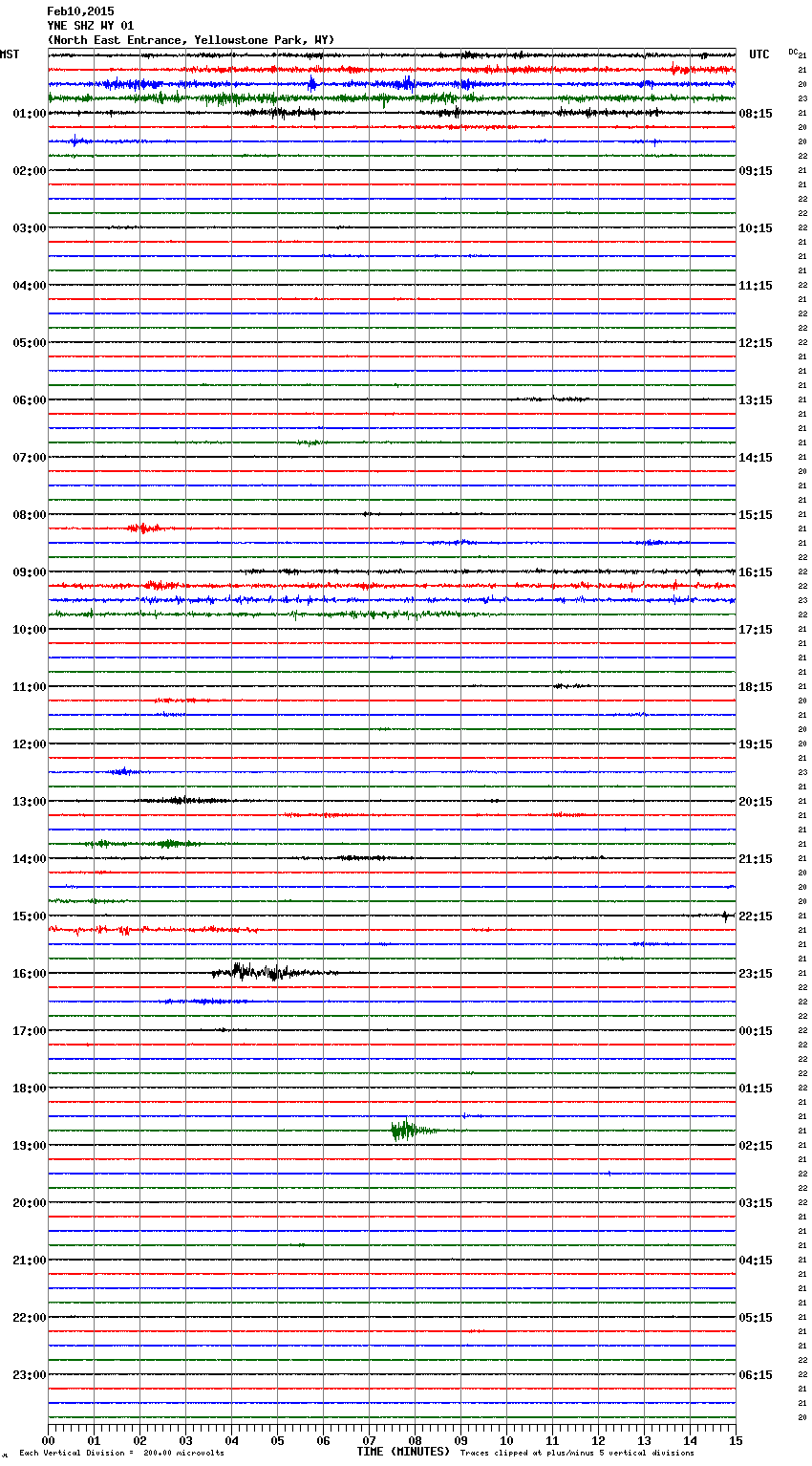The image size is (812, 1466).
Task: Click the UTC timezone label
Action: [x=759, y=54]
